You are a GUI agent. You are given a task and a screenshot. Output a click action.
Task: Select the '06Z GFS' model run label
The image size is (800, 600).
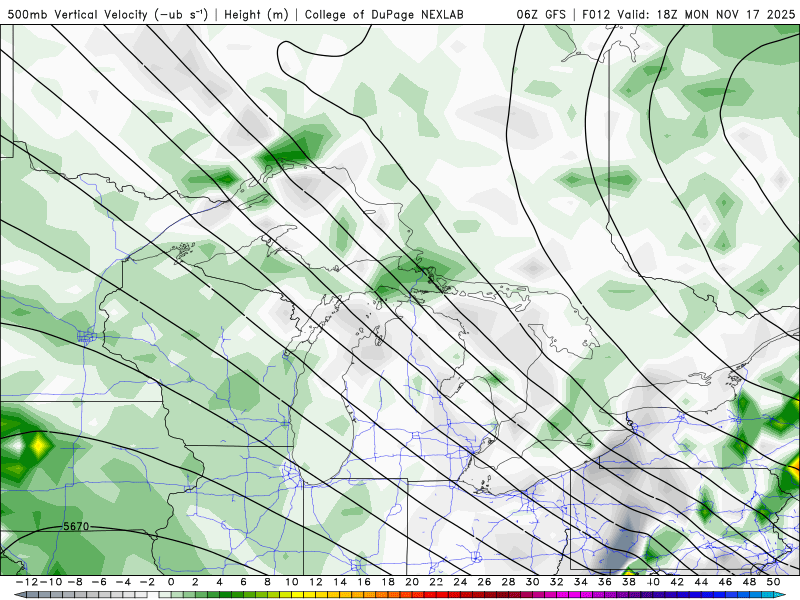click(541, 15)
